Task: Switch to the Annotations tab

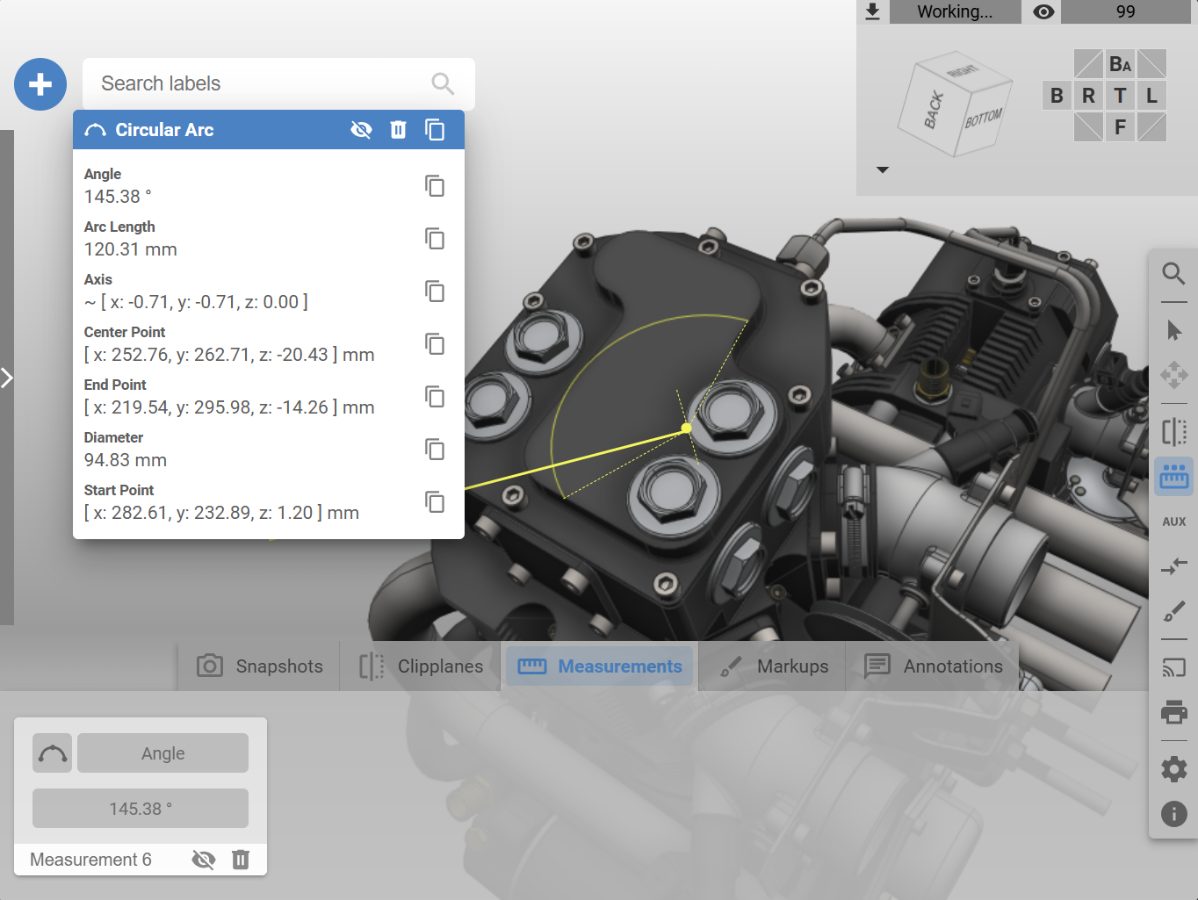Action: [933, 666]
